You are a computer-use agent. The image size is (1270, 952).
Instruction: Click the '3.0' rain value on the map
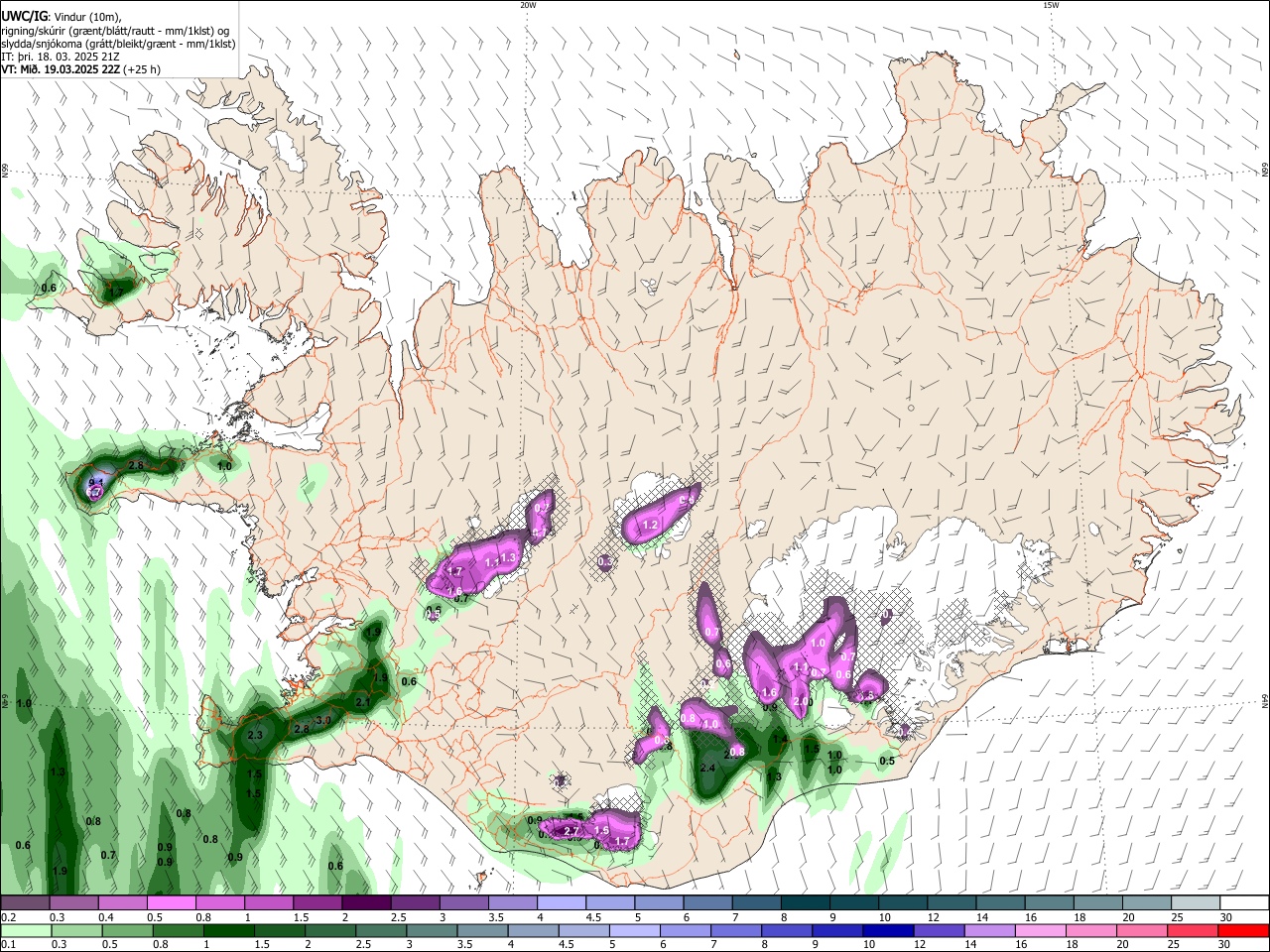coord(323,719)
